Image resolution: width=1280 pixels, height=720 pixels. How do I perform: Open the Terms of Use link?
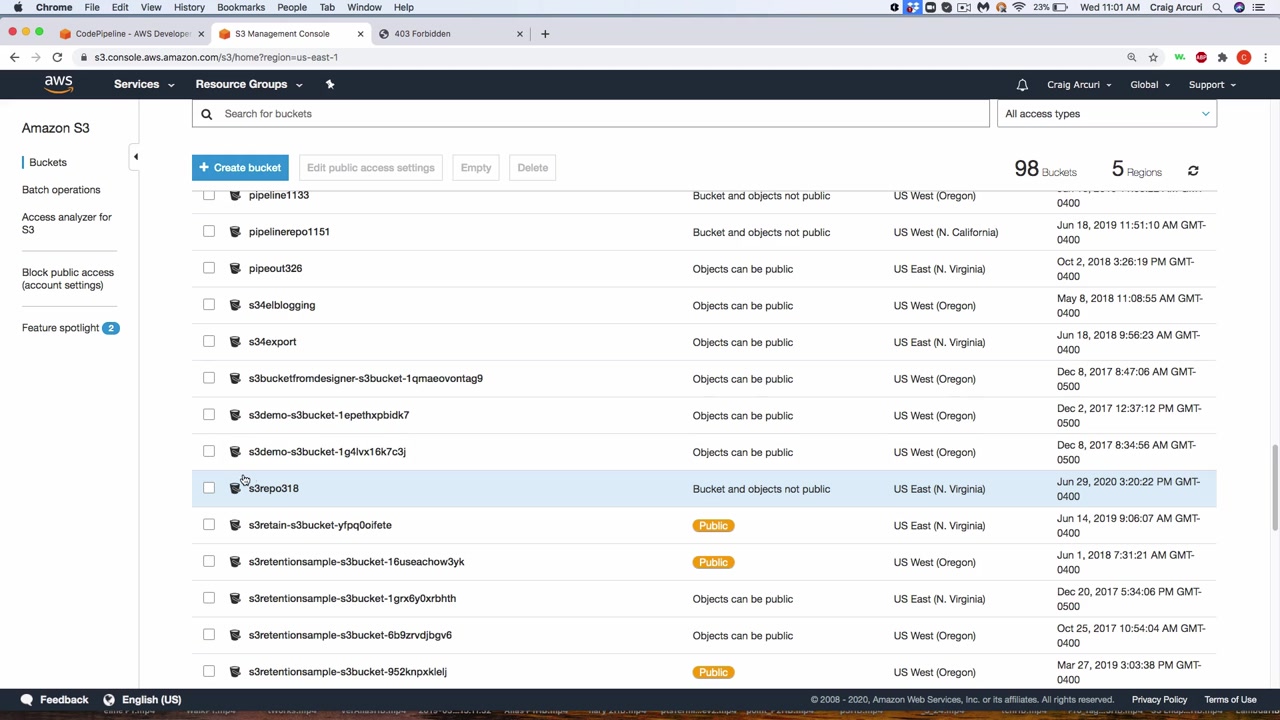[1230, 700]
